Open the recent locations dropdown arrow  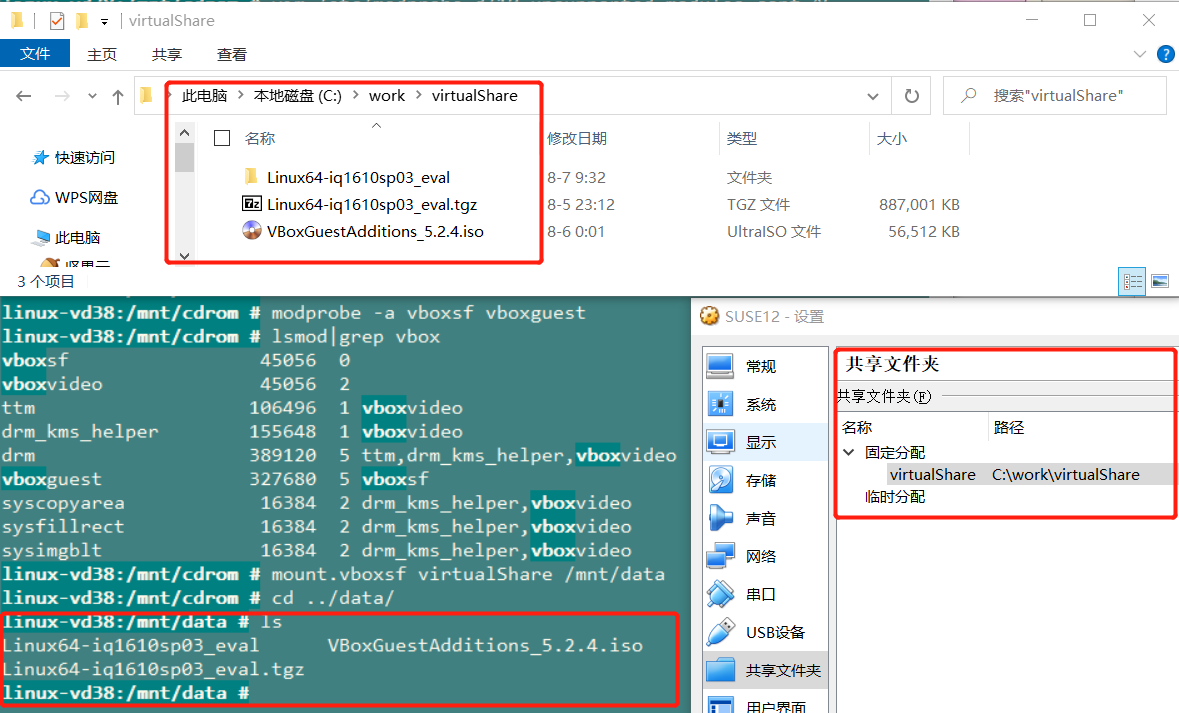point(92,96)
